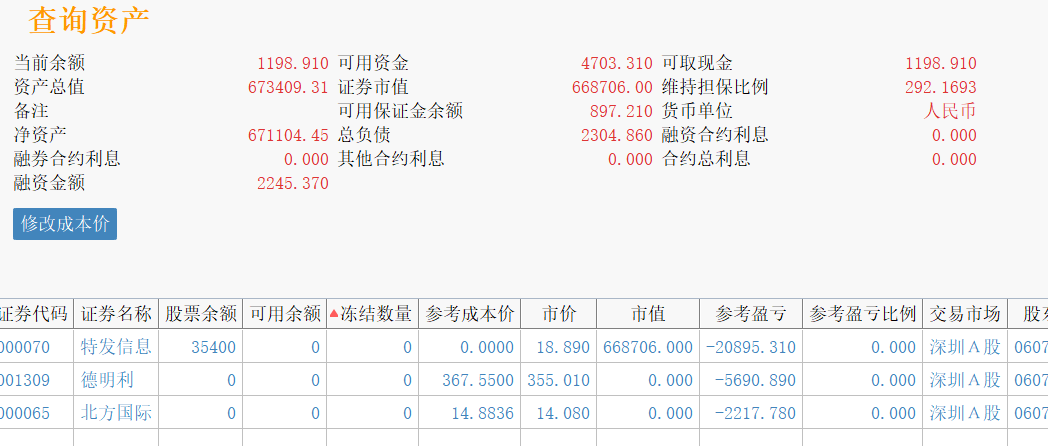
Task: Sort table by 证券代码 column header
Action: point(36,314)
